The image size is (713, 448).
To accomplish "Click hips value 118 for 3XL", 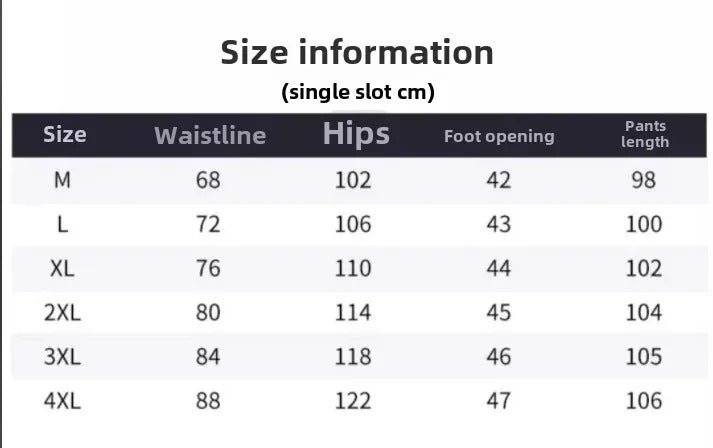I will coord(353,357).
